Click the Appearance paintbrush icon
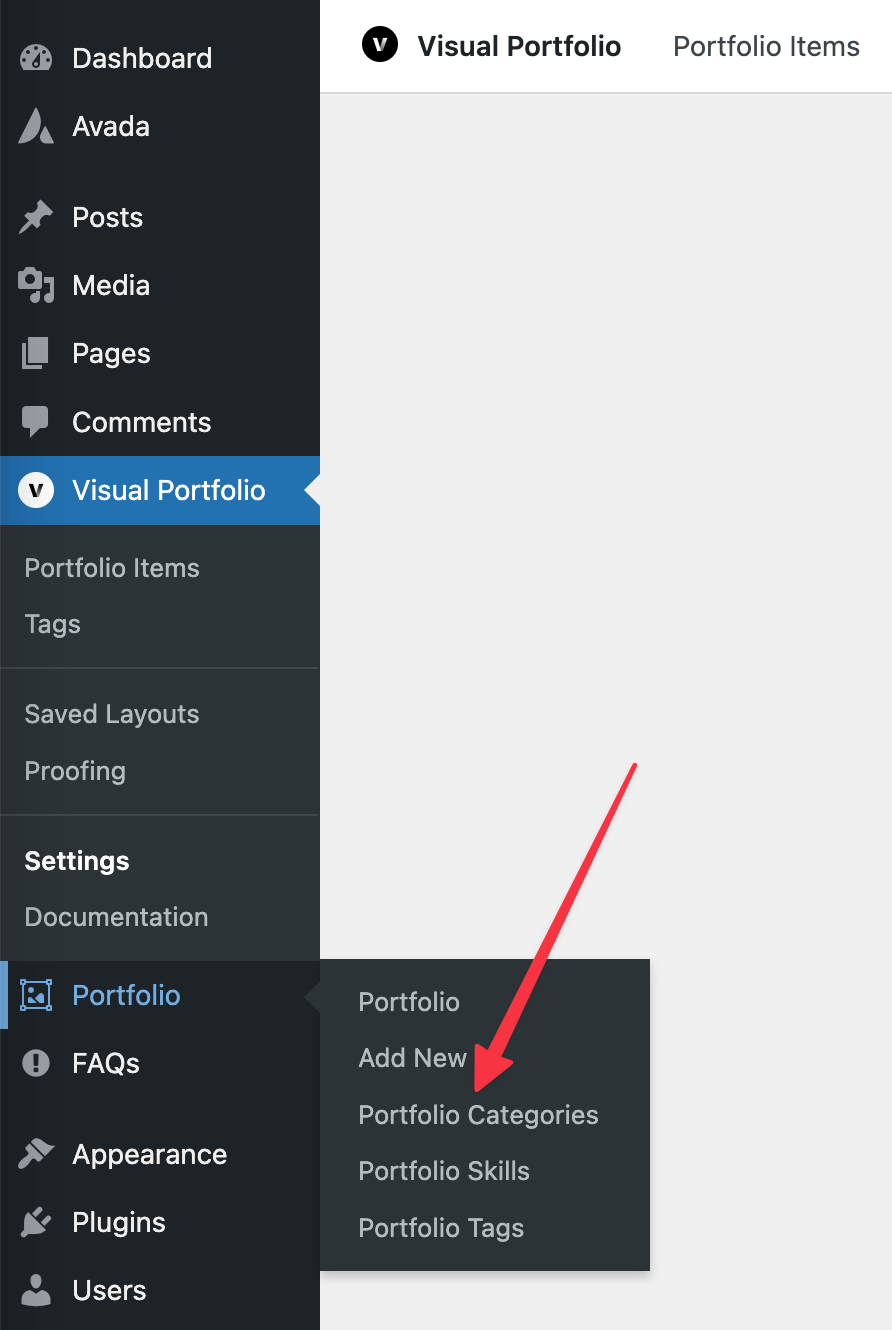Image resolution: width=892 pixels, height=1330 pixels. [x=36, y=1154]
